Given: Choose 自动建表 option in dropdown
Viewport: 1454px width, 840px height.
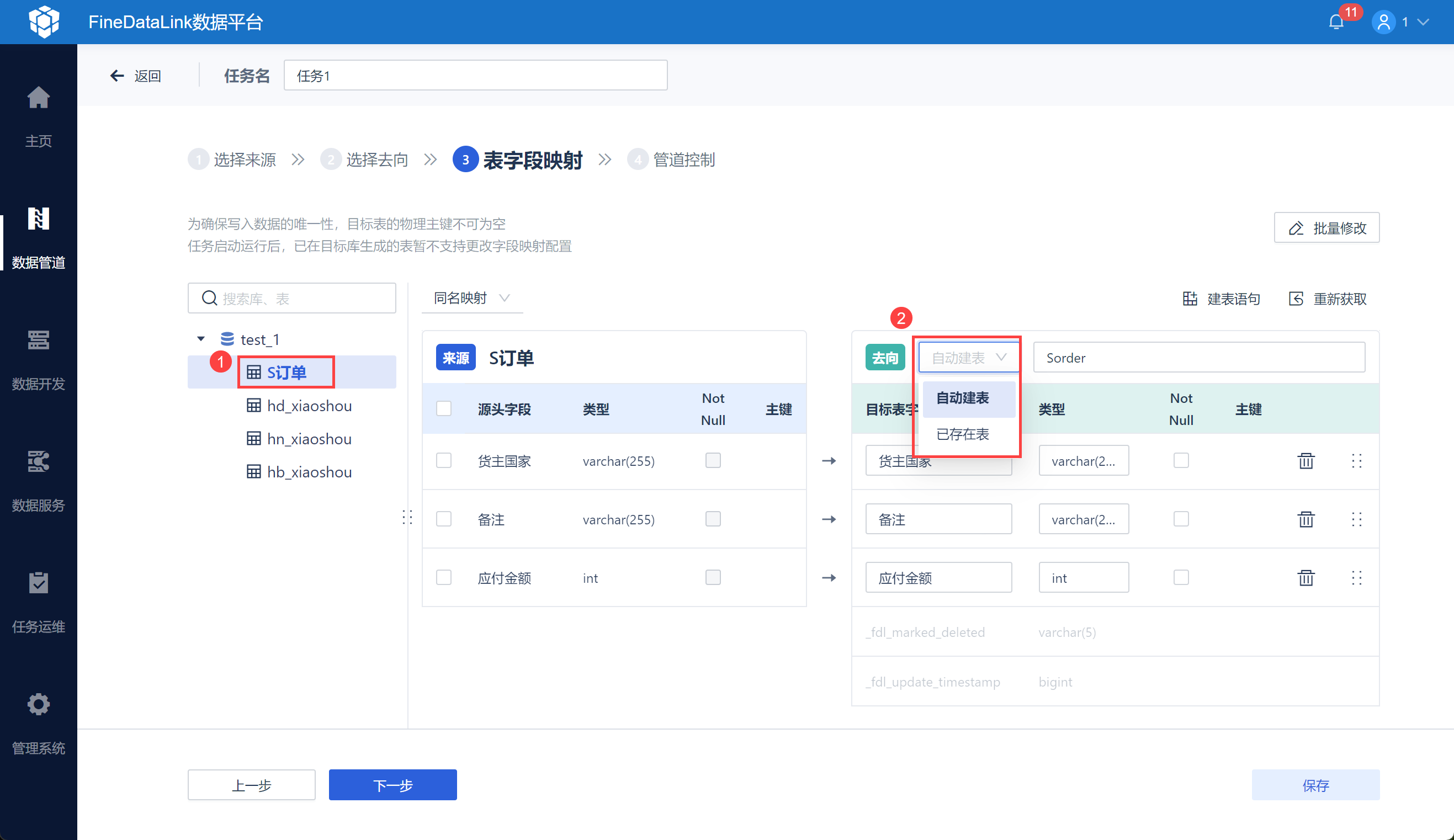Looking at the screenshot, I should coord(962,398).
